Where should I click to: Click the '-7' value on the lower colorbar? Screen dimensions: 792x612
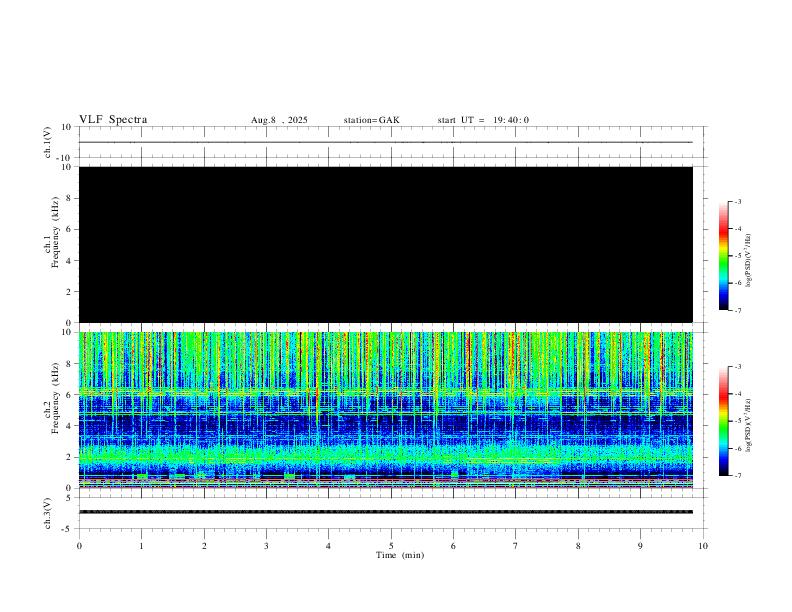tap(737, 476)
